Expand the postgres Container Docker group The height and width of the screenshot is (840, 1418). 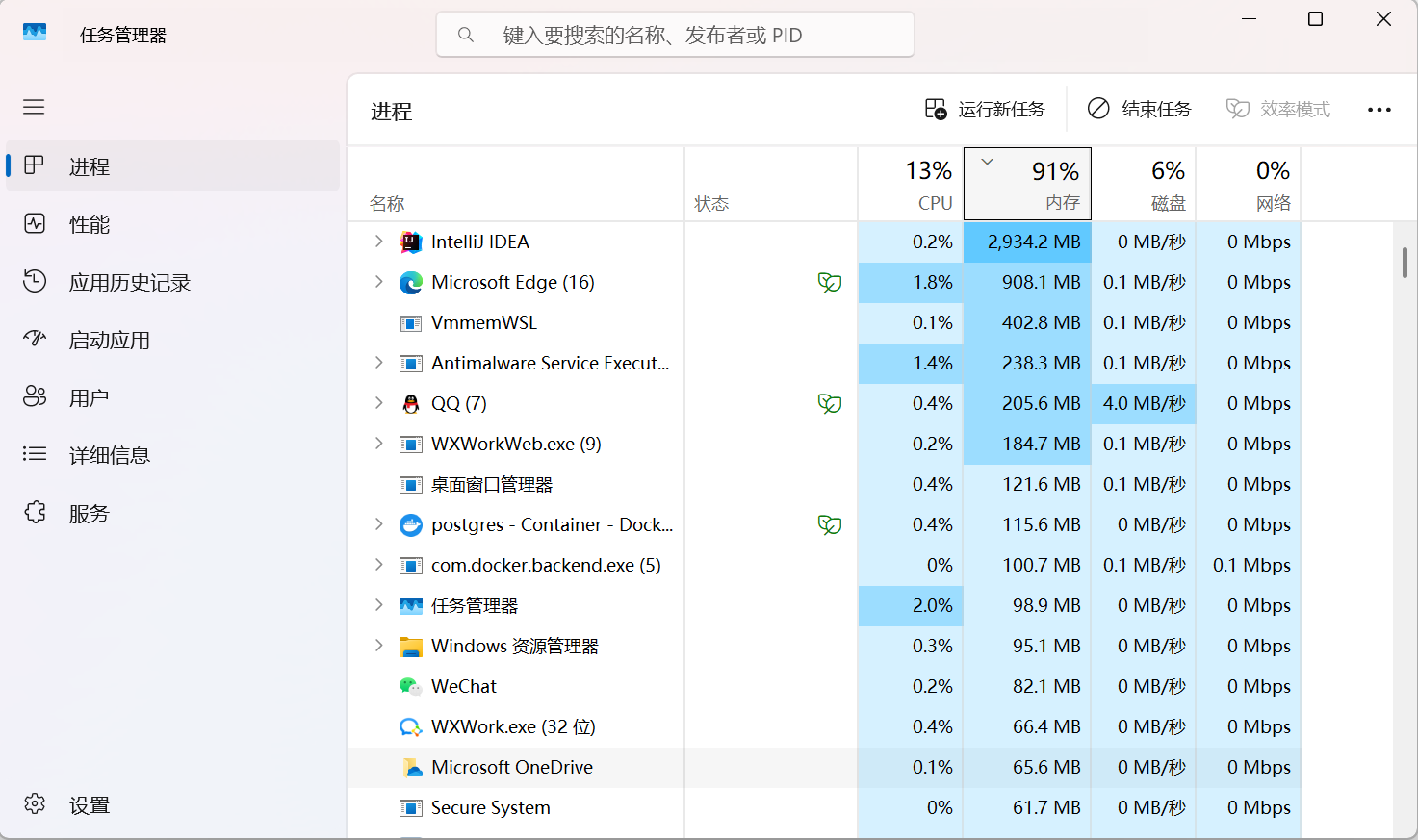pyautogui.click(x=378, y=524)
